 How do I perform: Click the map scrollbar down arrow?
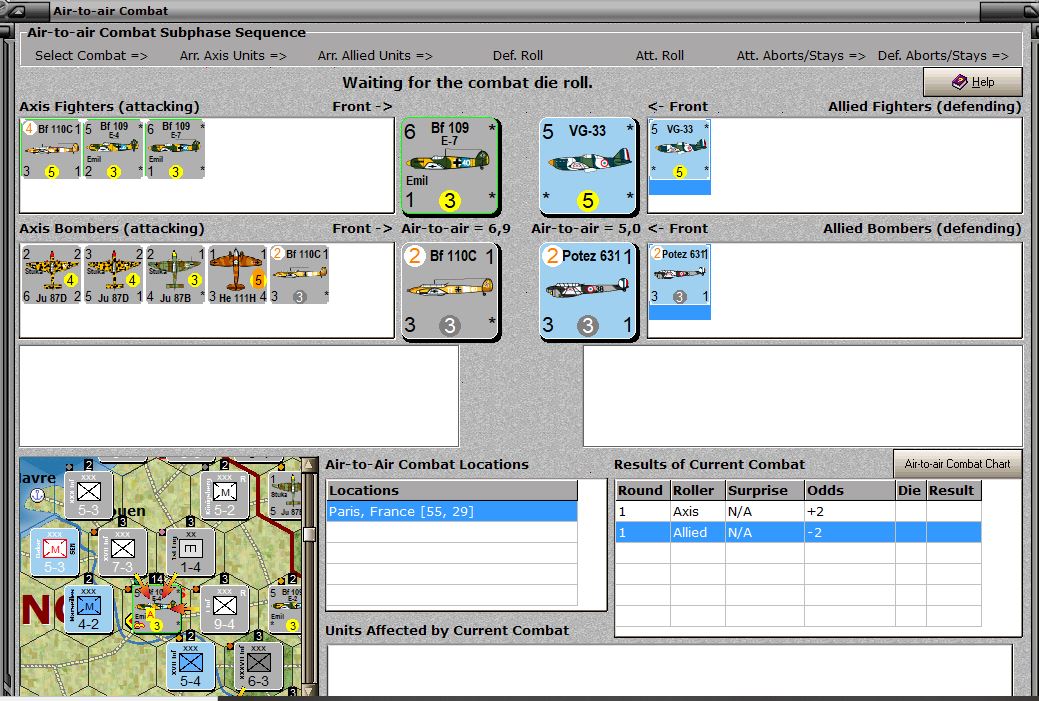(x=309, y=690)
